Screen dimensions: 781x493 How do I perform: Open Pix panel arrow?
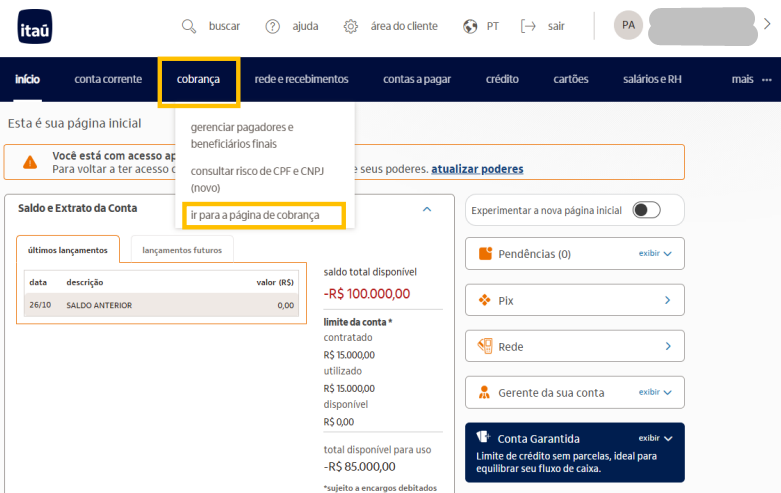tap(667, 300)
